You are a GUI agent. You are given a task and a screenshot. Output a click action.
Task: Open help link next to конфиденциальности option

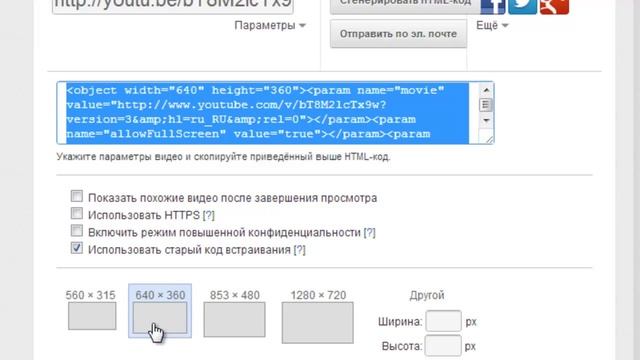coord(369,233)
